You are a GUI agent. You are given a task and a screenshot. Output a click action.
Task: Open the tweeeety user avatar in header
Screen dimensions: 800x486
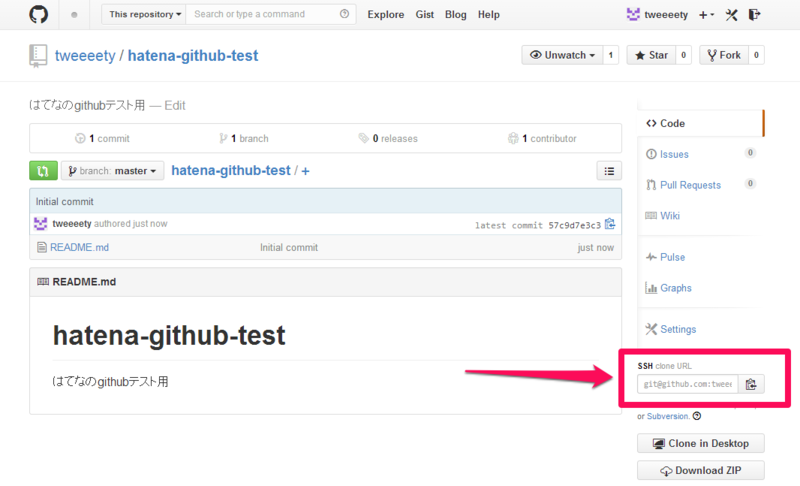click(633, 15)
